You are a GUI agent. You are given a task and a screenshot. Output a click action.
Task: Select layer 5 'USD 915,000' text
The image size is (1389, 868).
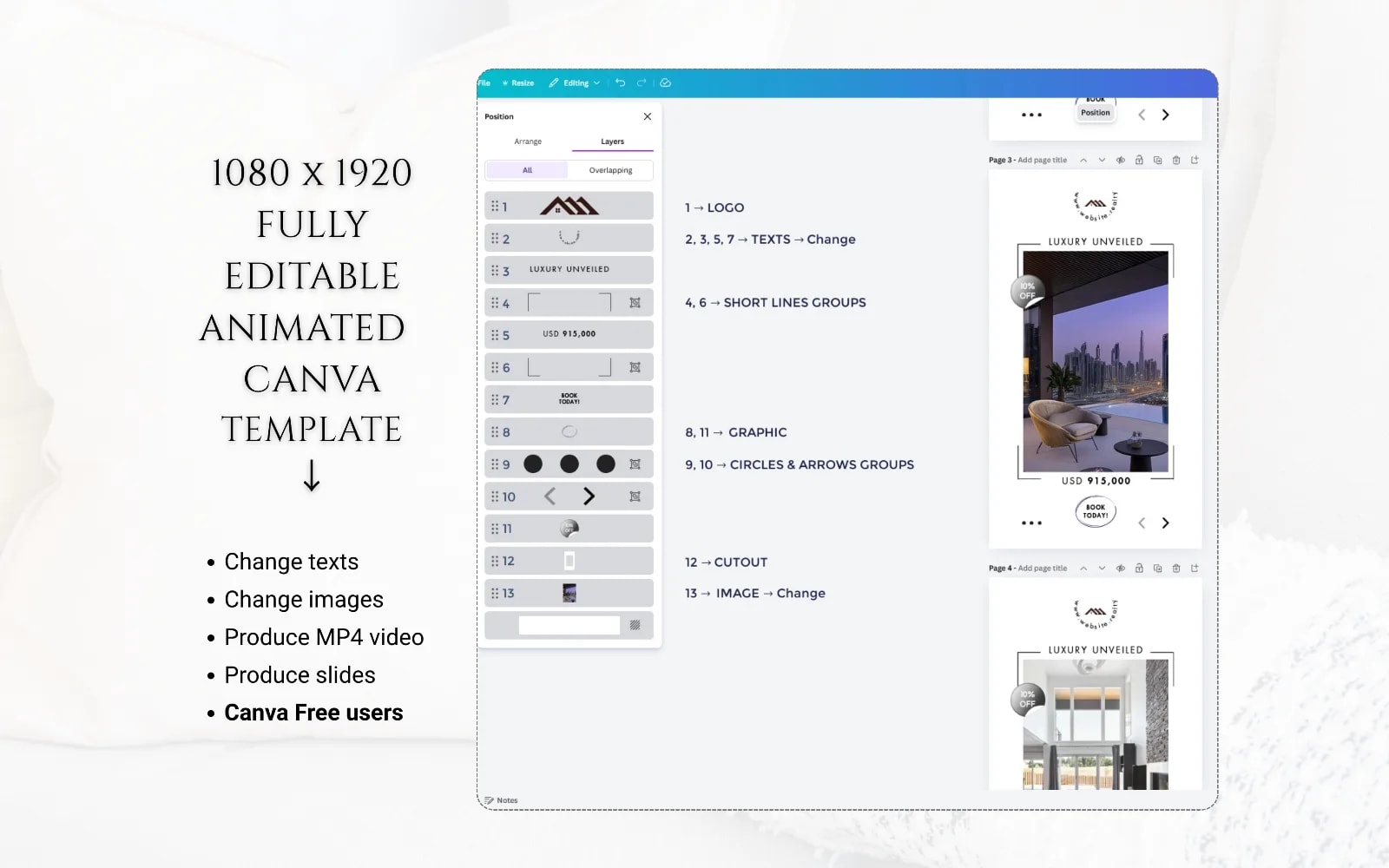pos(569,334)
